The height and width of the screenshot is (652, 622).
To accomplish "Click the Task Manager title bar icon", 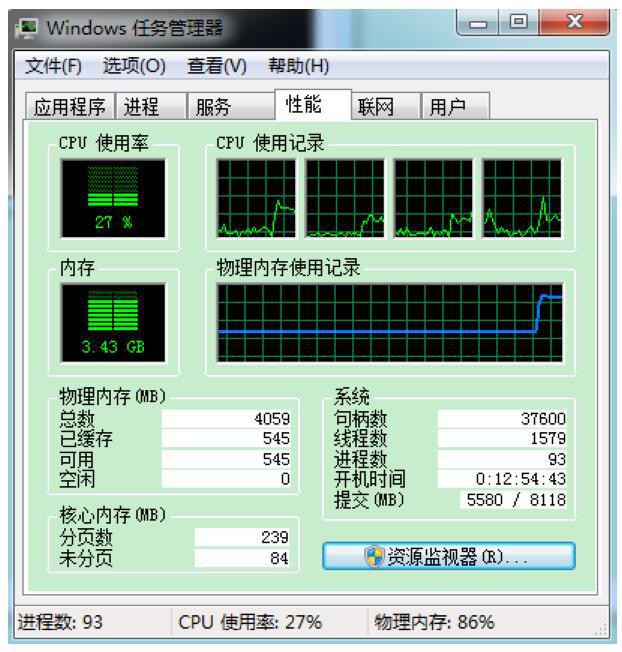I will pyautogui.click(x=27, y=28).
